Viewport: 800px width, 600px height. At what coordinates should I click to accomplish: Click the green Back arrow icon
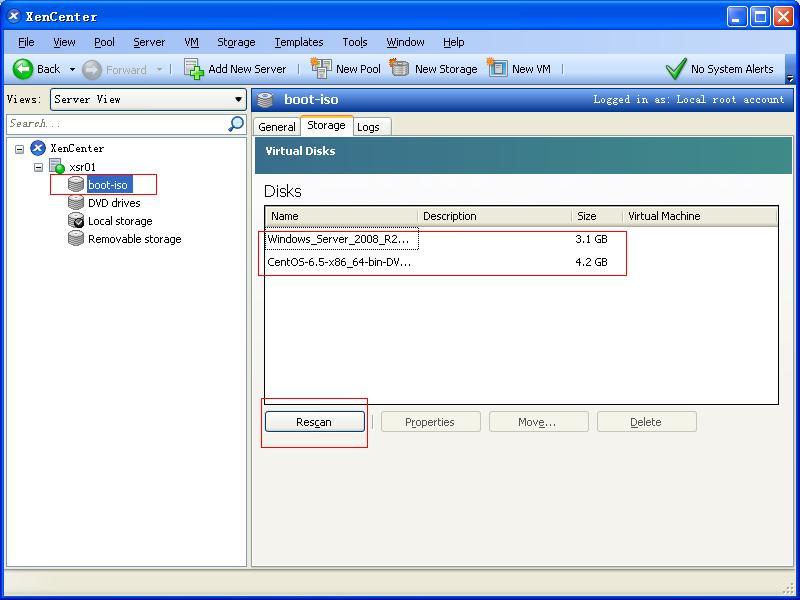click(x=22, y=69)
